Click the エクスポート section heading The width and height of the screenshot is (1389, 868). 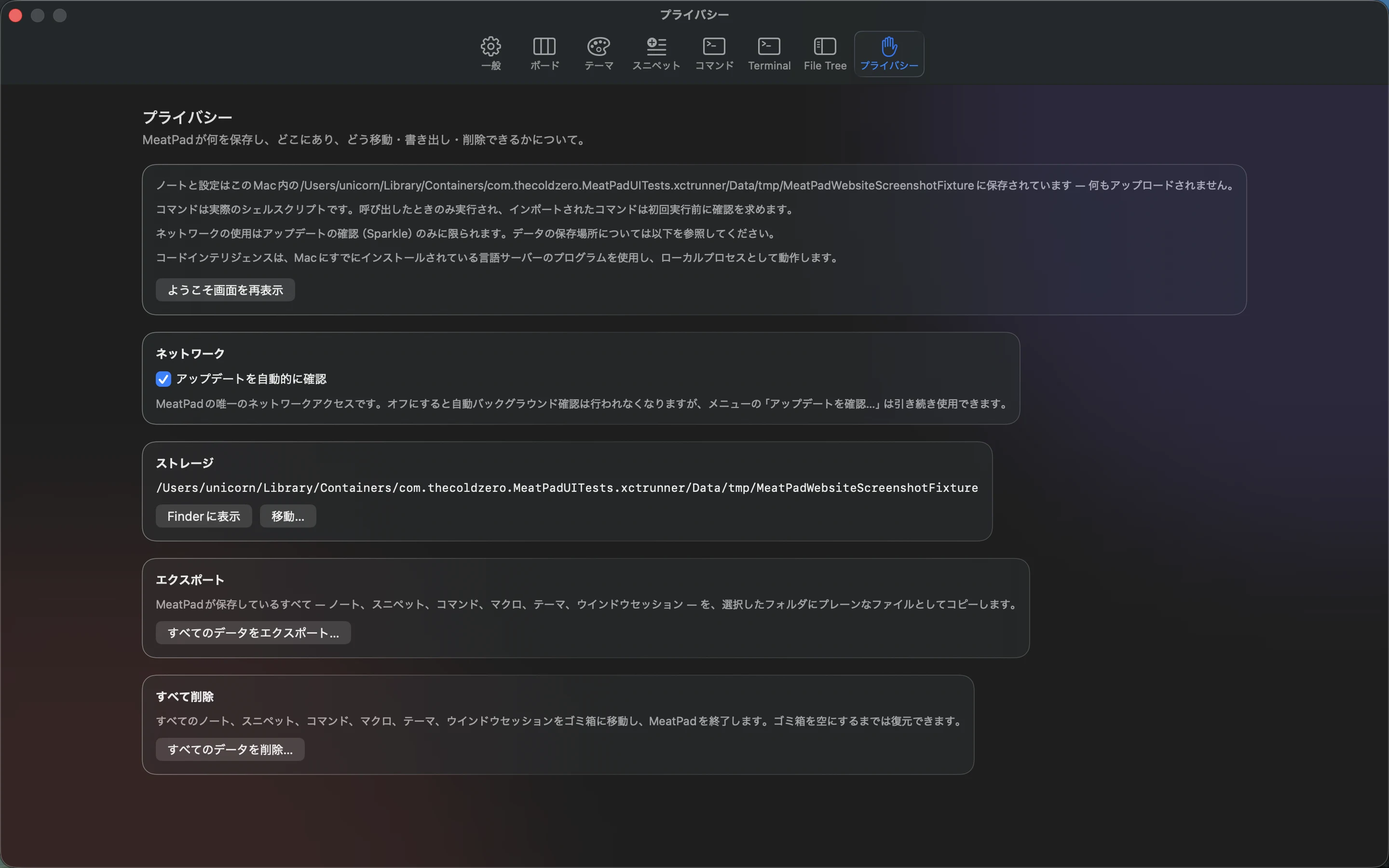pyautogui.click(x=190, y=580)
